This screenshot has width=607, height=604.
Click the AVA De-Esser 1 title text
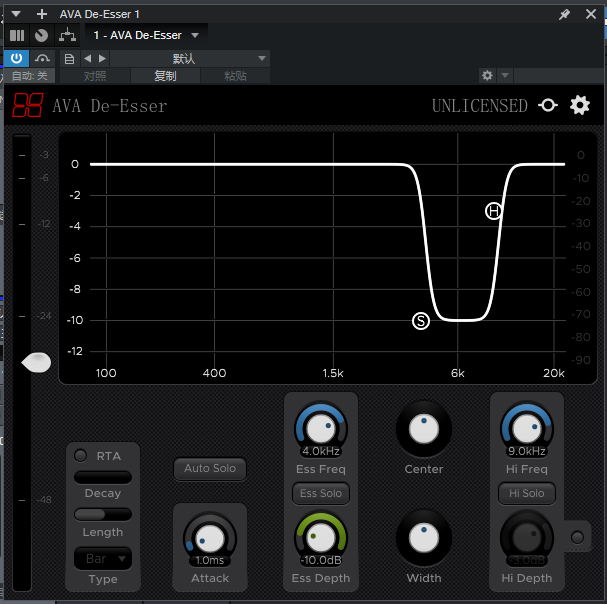pyautogui.click(x=99, y=14)
